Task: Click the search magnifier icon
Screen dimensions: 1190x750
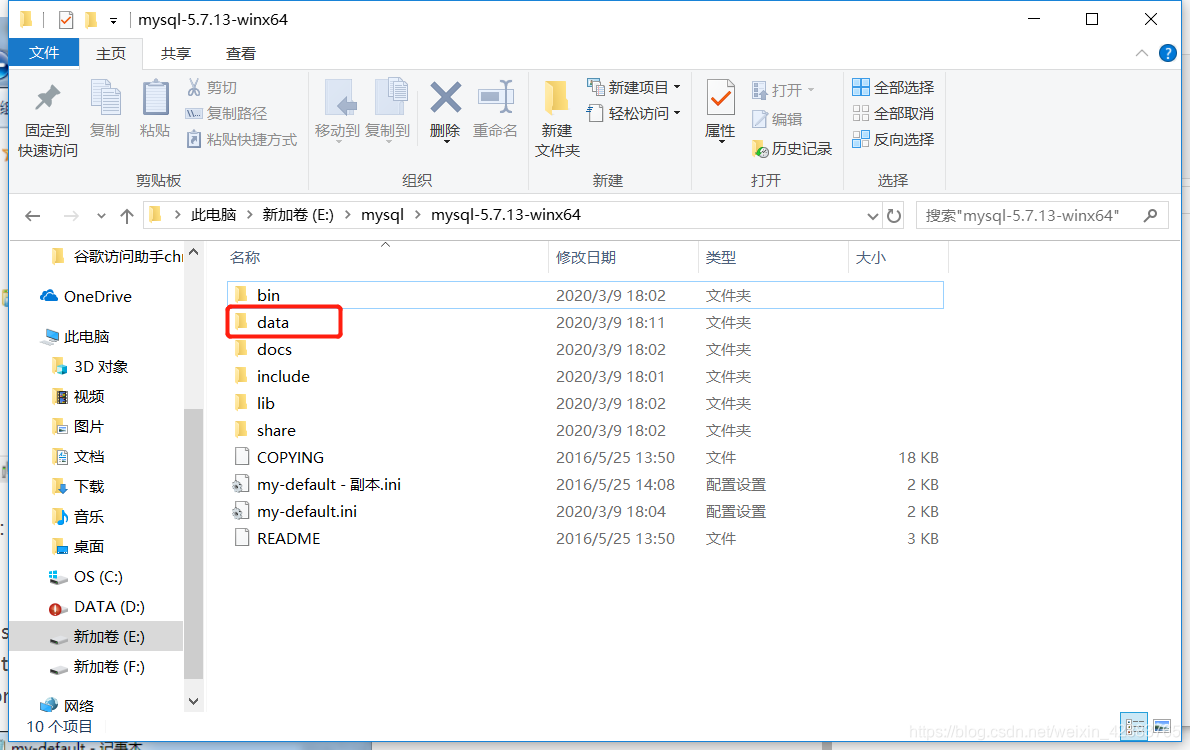Action: (x=1151, y=216)
